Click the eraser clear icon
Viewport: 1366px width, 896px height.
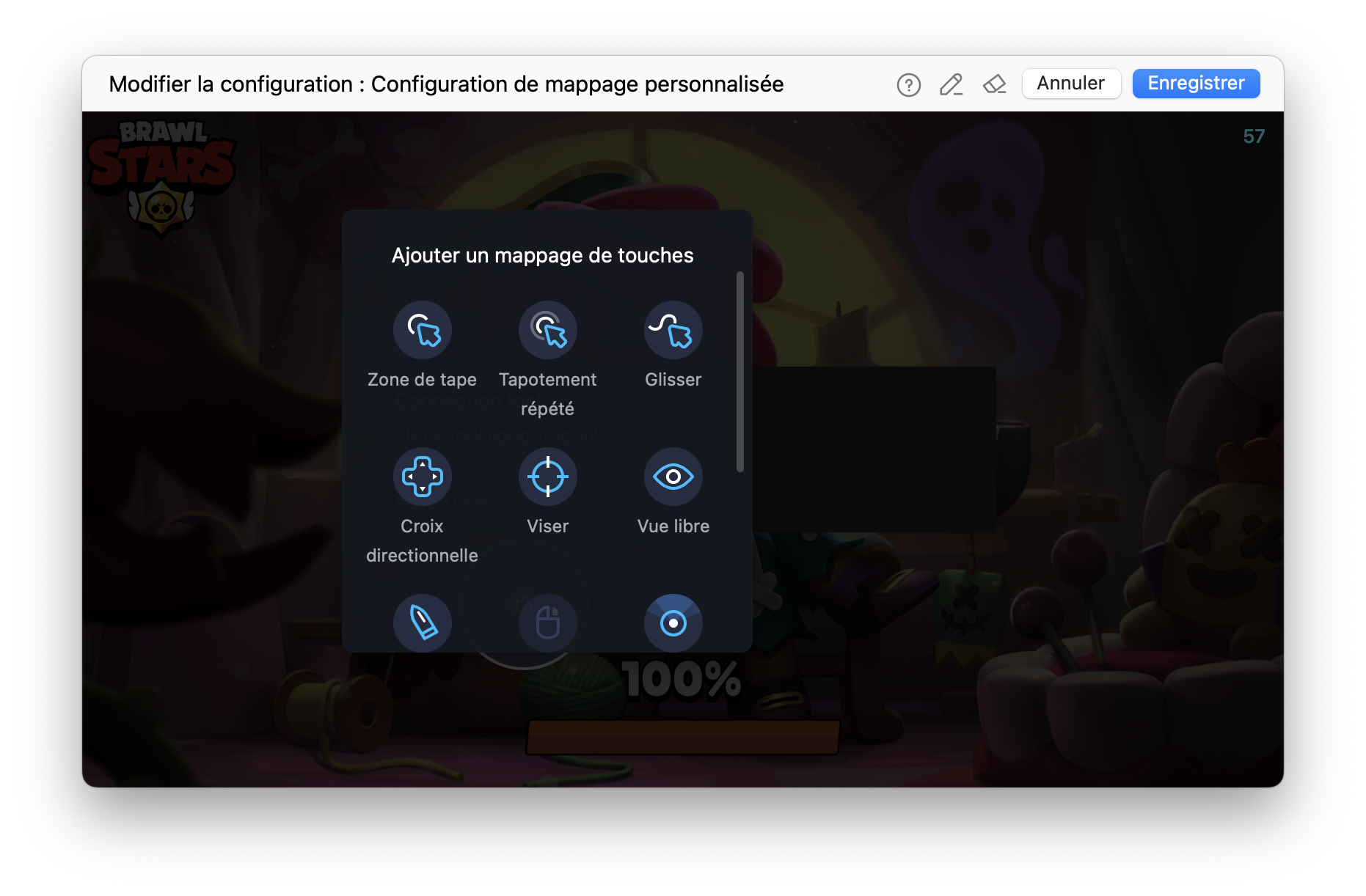[x=994, y=85]
